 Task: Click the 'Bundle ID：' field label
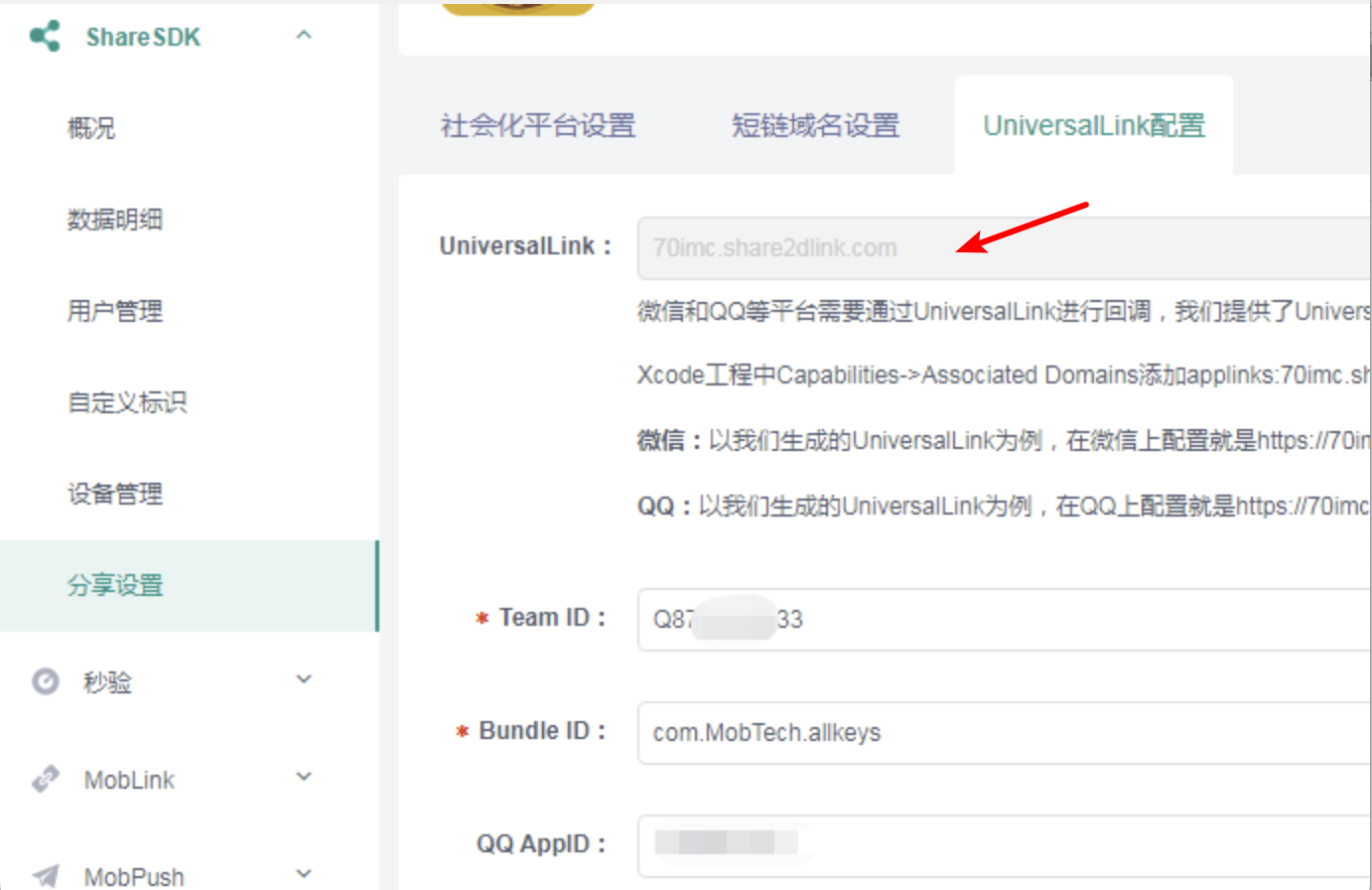541,731
